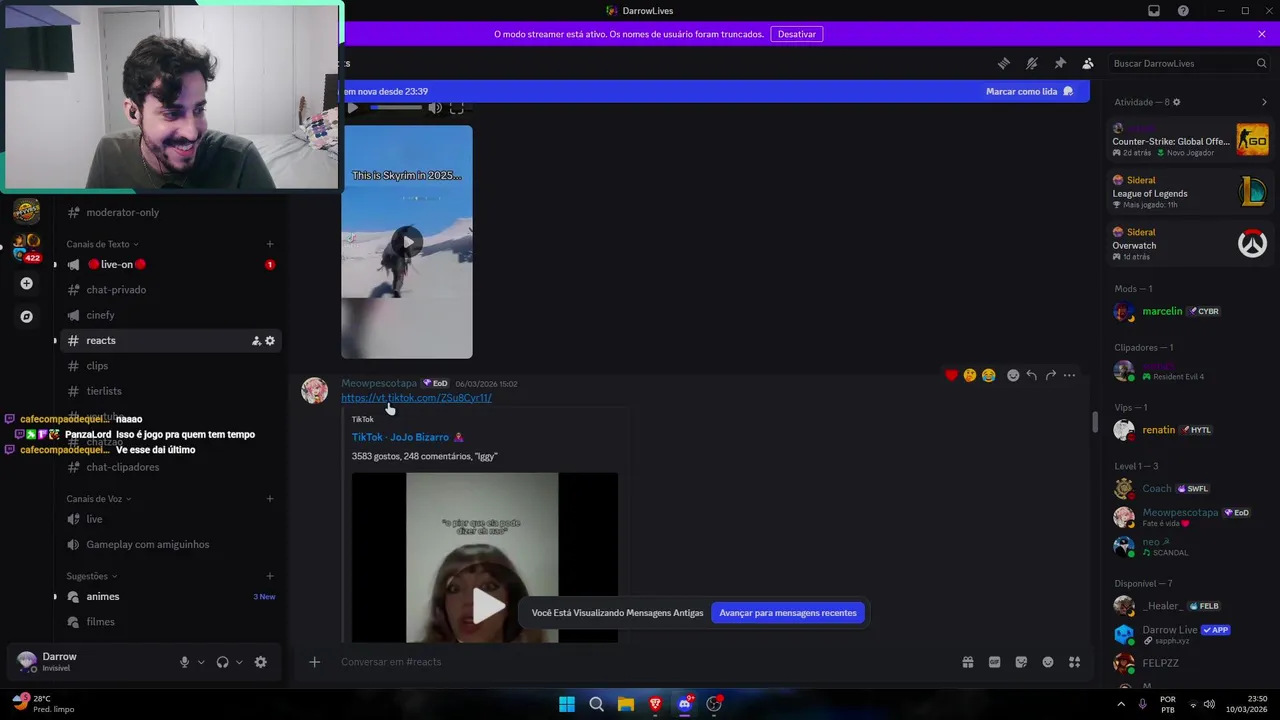Screen dimensions: 1280x720
Task: Open pinned messages icon
Action: [x=1060, y=63]
